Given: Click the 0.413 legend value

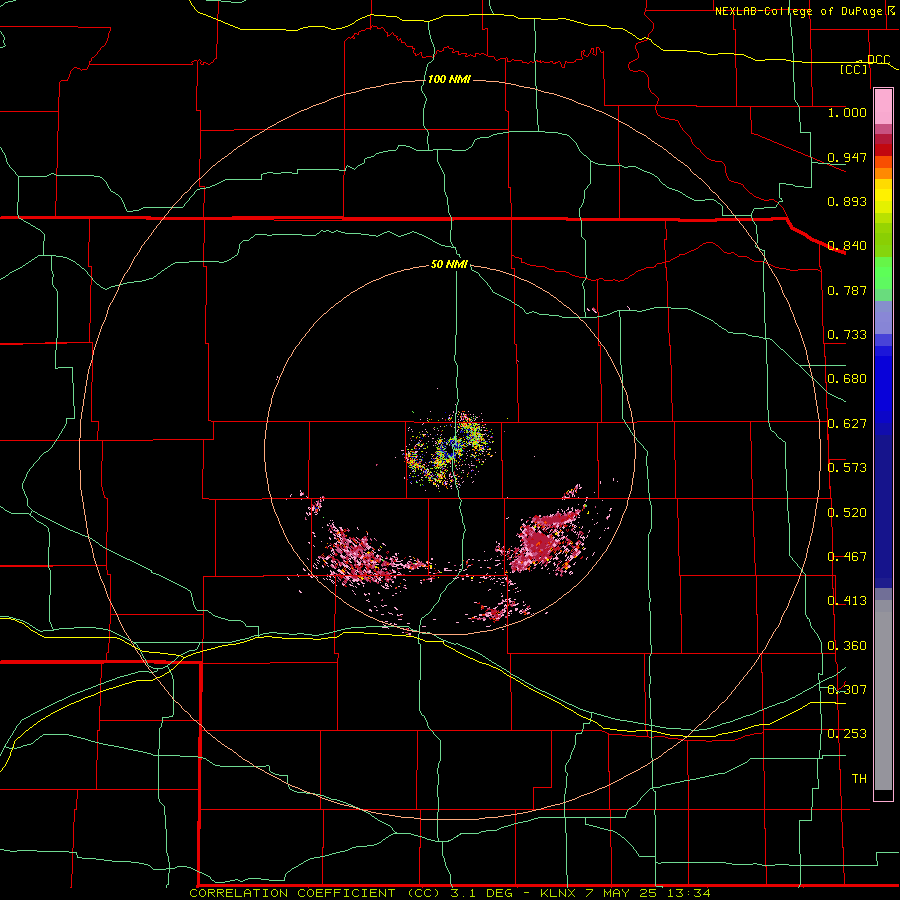Looking at the screenshot, I should [847, 601].
